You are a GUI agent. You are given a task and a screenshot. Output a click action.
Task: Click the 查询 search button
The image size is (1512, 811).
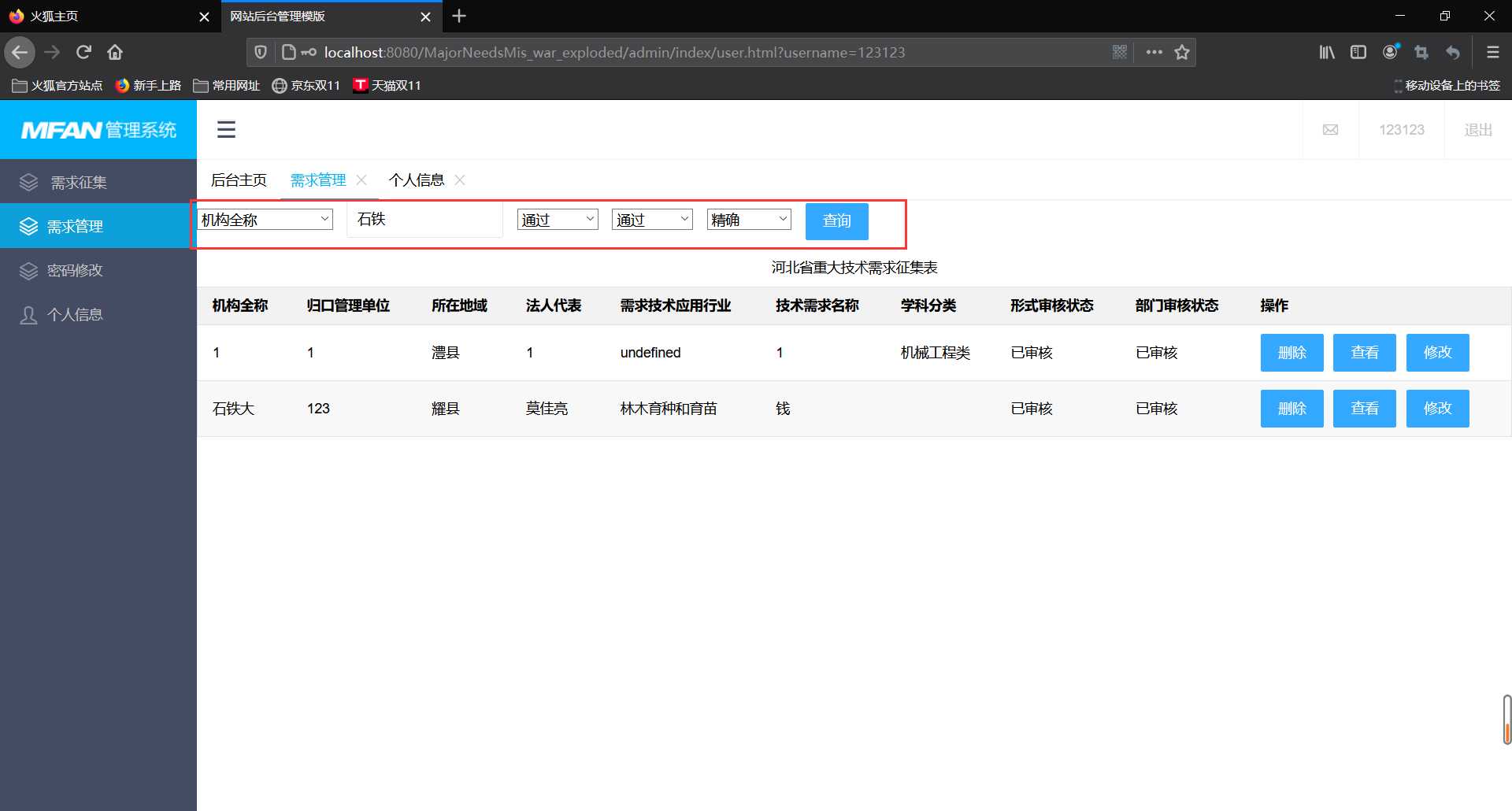click(836, 221)
